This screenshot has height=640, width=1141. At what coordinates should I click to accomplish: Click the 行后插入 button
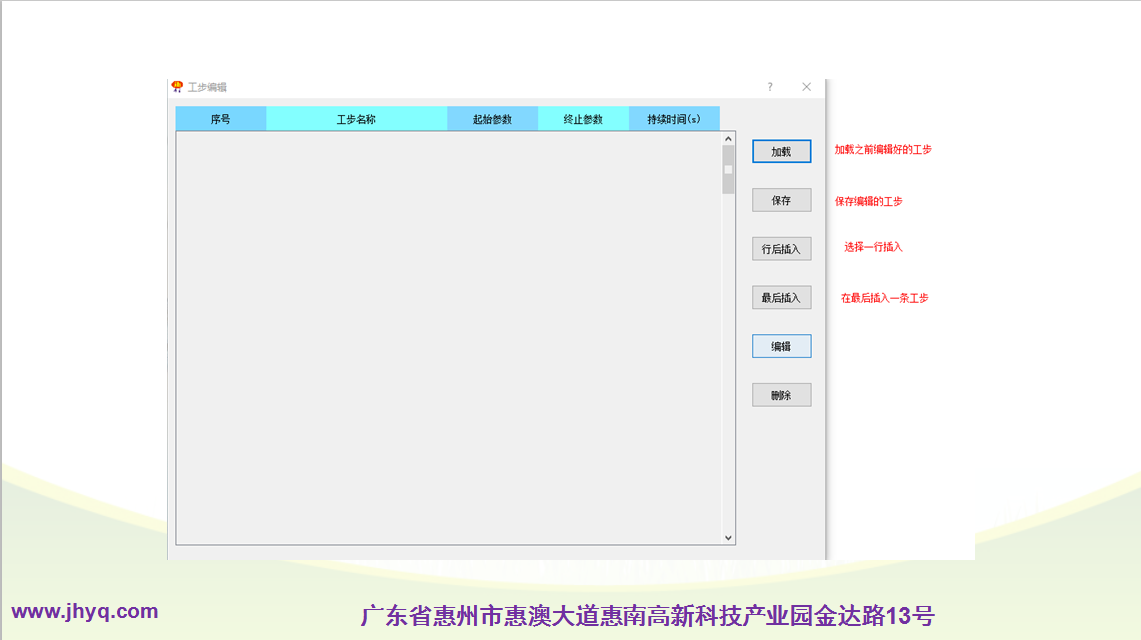(x=781, y=249)
